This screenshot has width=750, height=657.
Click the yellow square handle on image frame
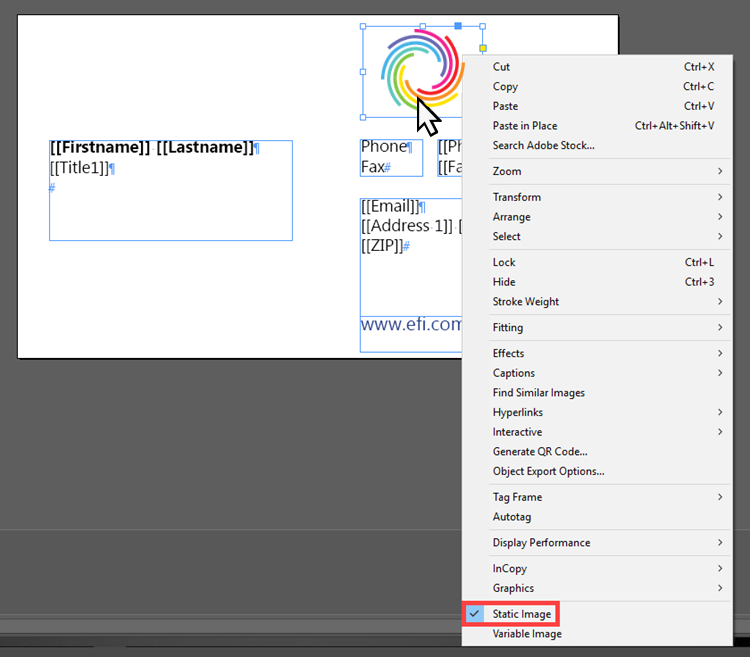point(483,48)
